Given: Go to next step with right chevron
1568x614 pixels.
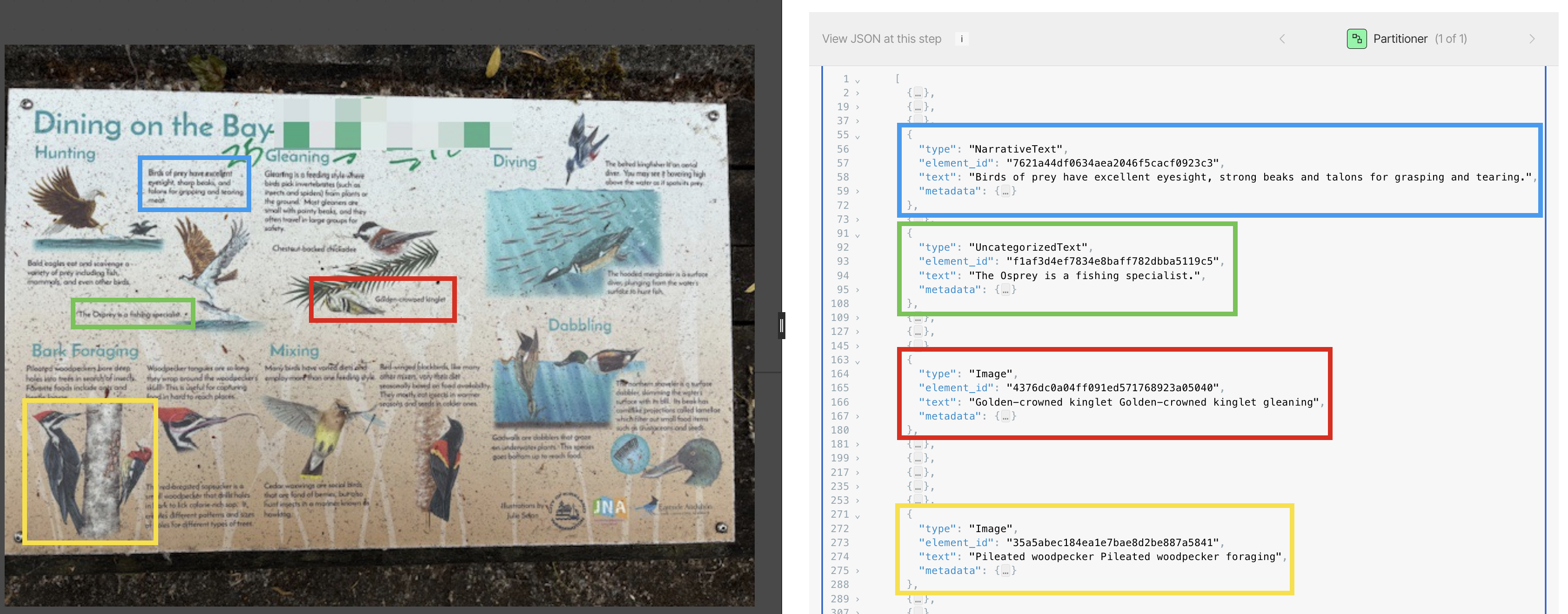Looking at the screenshot, I should tap(1532, 39).
